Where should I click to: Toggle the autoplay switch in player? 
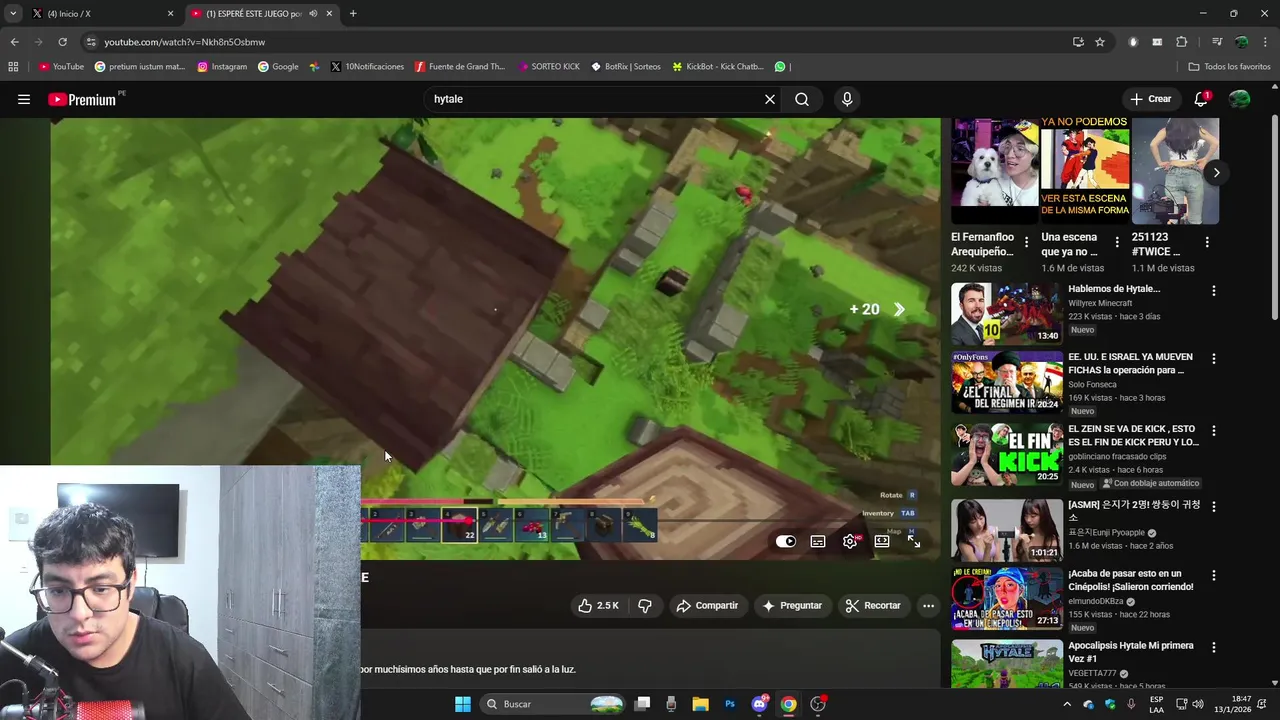[x=786, y=541]
